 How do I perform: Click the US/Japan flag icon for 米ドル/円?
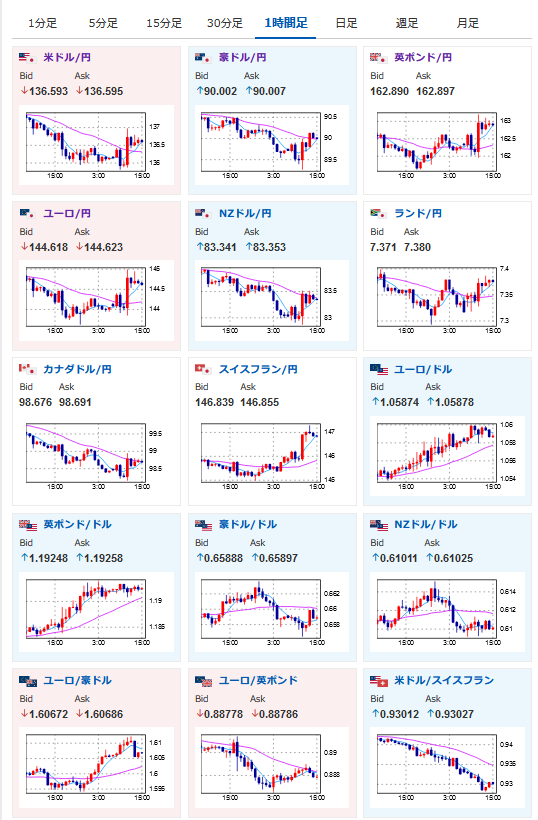click(x=28, y=58)
